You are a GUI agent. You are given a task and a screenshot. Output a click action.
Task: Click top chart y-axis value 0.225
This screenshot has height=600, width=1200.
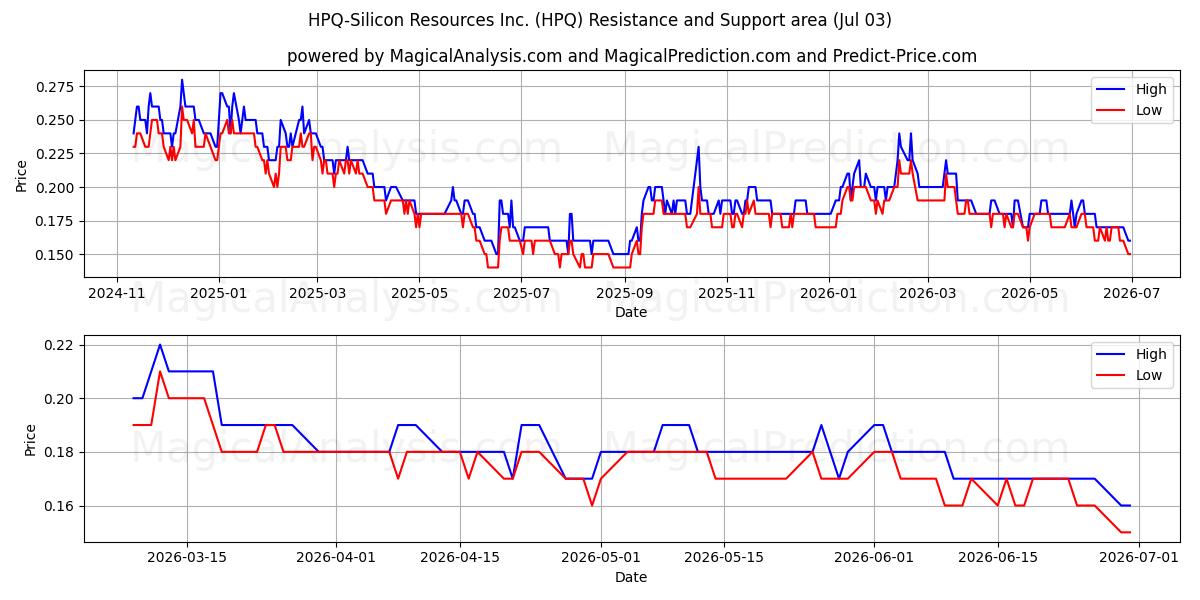click(x=55, y=154)
